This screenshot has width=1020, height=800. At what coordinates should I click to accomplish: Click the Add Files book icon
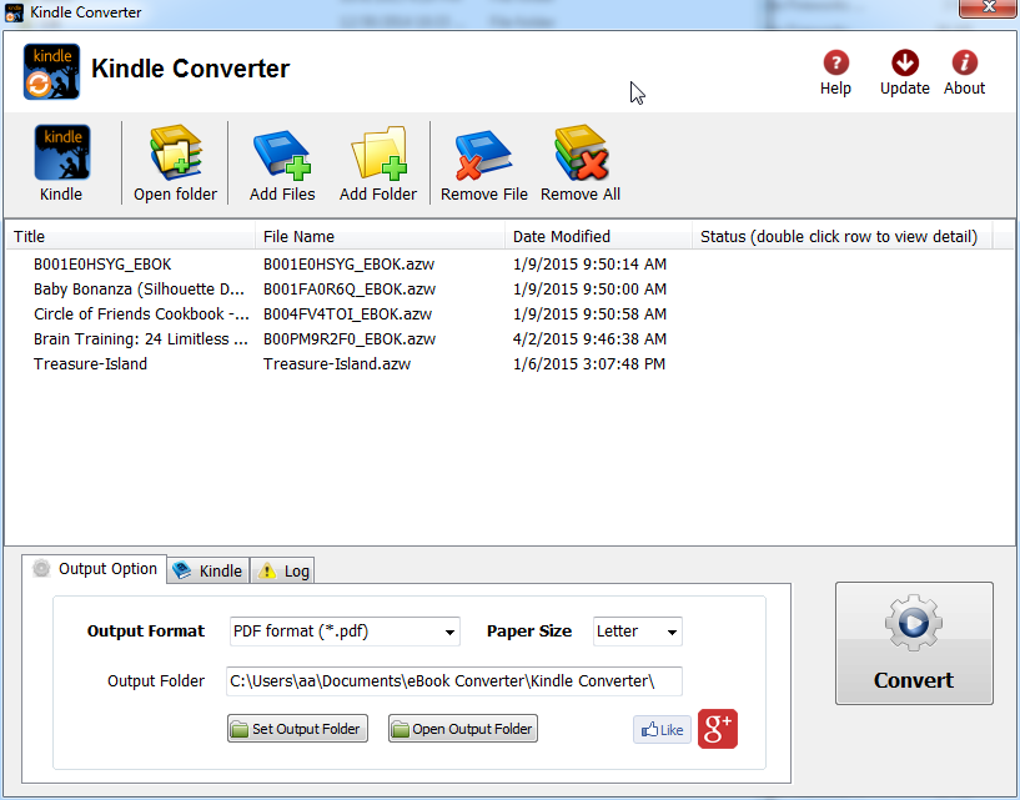point(282,153)
